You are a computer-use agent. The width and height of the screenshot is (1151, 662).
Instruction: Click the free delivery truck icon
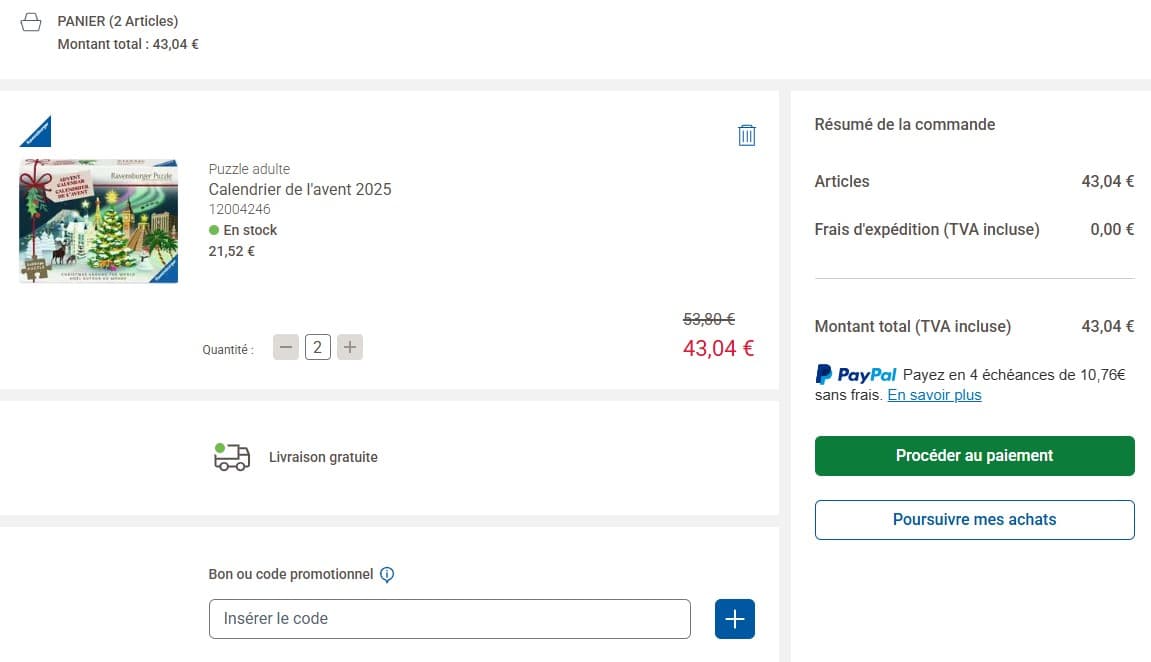(231, 457)
